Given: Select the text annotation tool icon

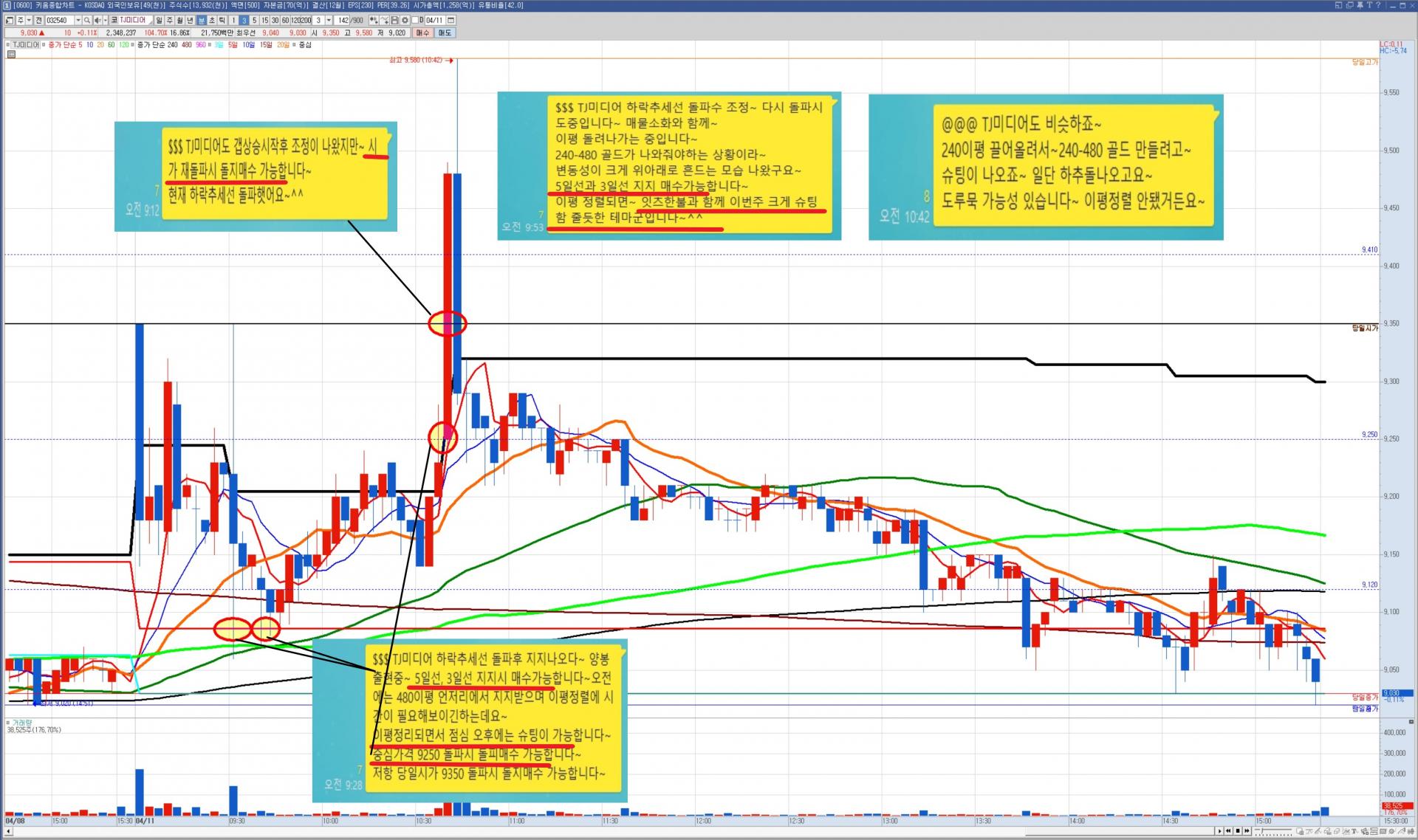Looking at the screenshot, I should pos(1354,831).
